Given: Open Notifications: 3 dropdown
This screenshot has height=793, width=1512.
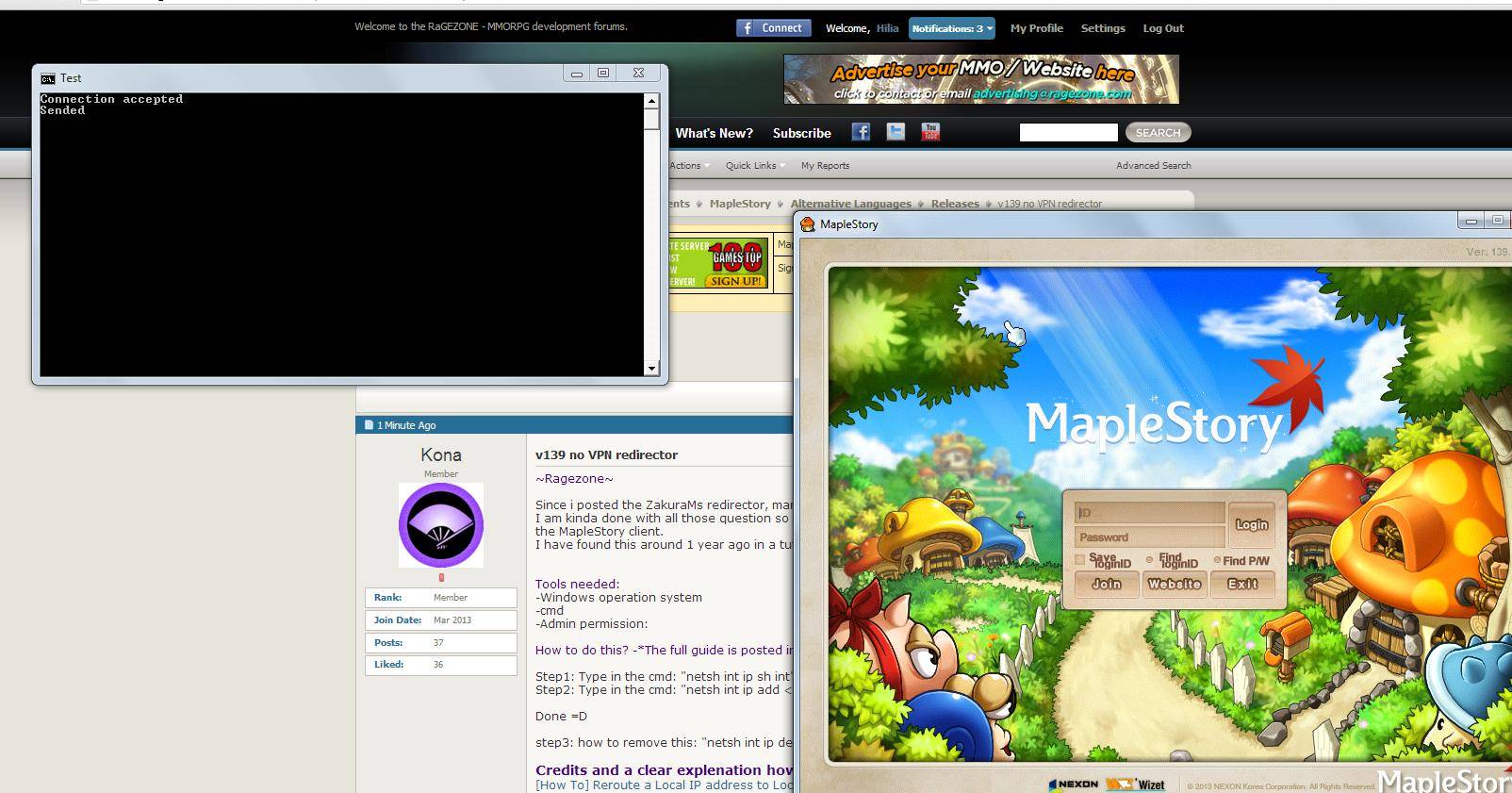Looking at the screenshot, I should point(951,28).
